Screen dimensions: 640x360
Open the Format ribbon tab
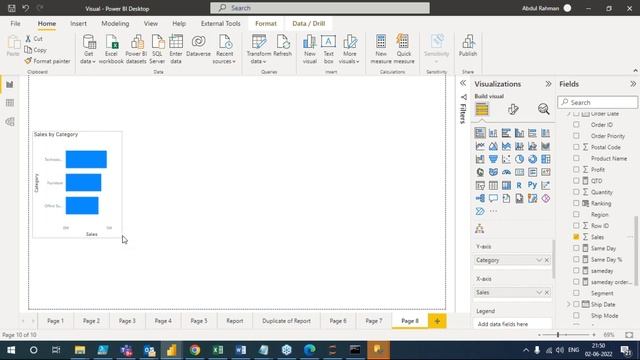tap(266, 24)
